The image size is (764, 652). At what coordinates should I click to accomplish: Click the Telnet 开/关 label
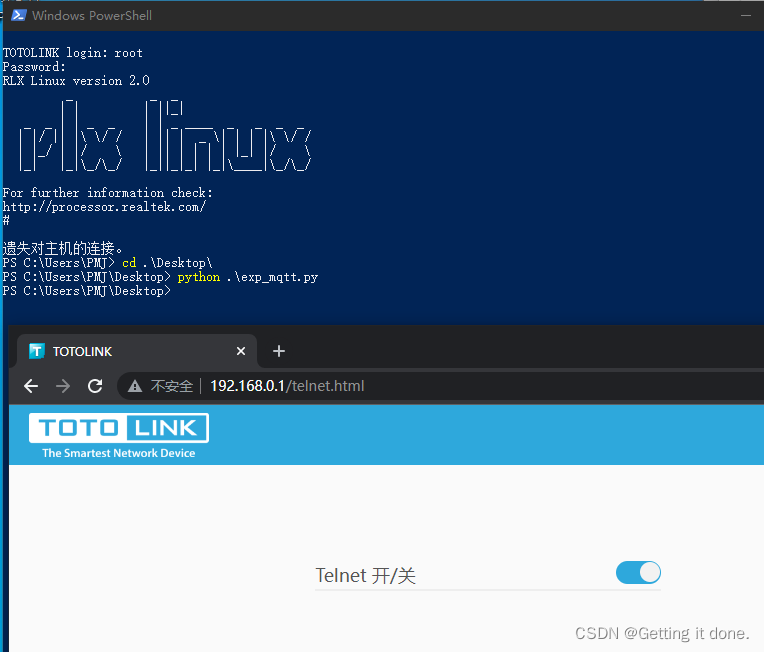(x=365, y=575)
